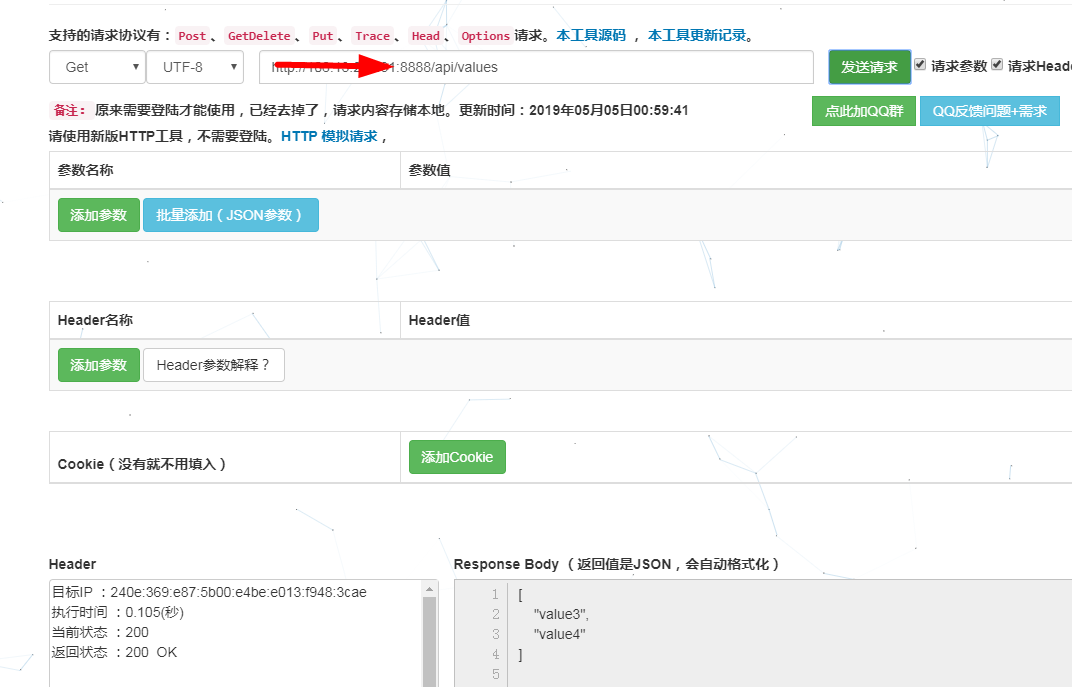Screen dimensions: 1072x687
Task: Click the 点此加QQ群 button
Action: (x=863, y=111)
